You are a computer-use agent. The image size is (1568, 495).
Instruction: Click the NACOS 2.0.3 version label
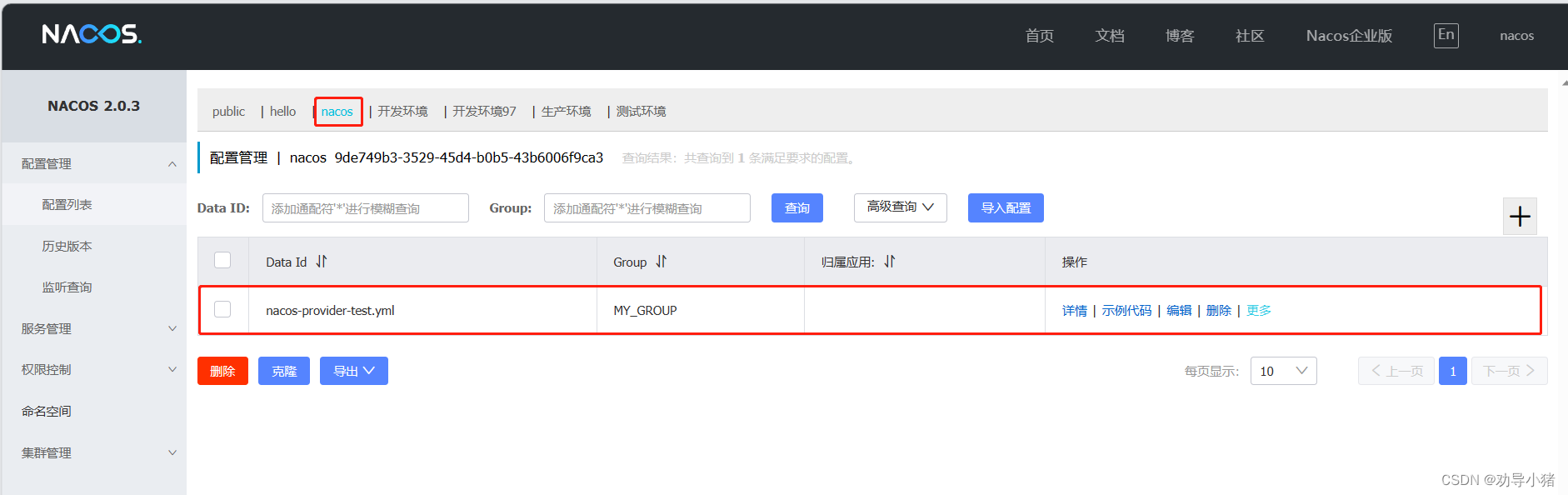94,106
